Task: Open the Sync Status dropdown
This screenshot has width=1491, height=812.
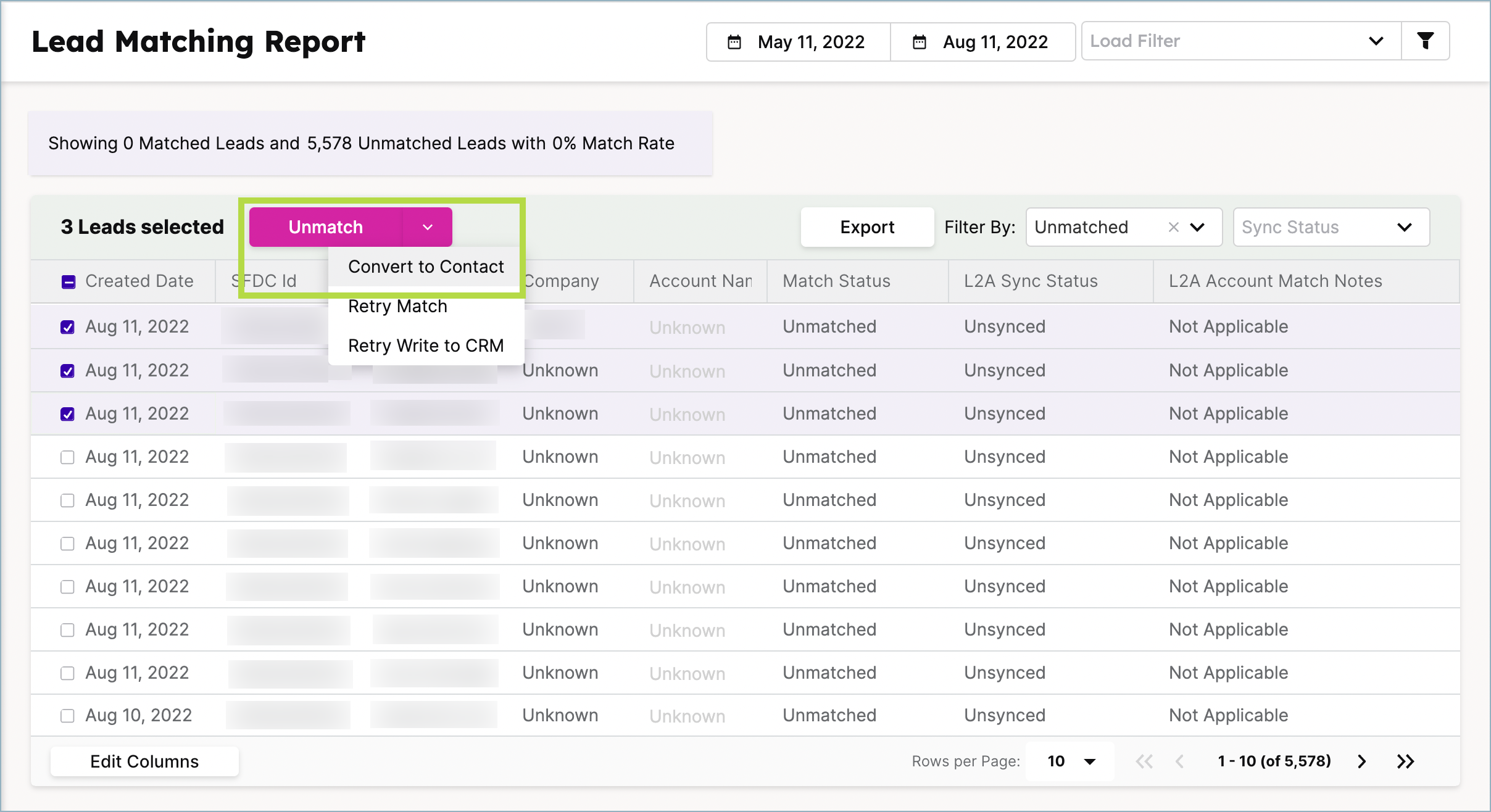Action: pyautogui.click(x=1331, y=227)
